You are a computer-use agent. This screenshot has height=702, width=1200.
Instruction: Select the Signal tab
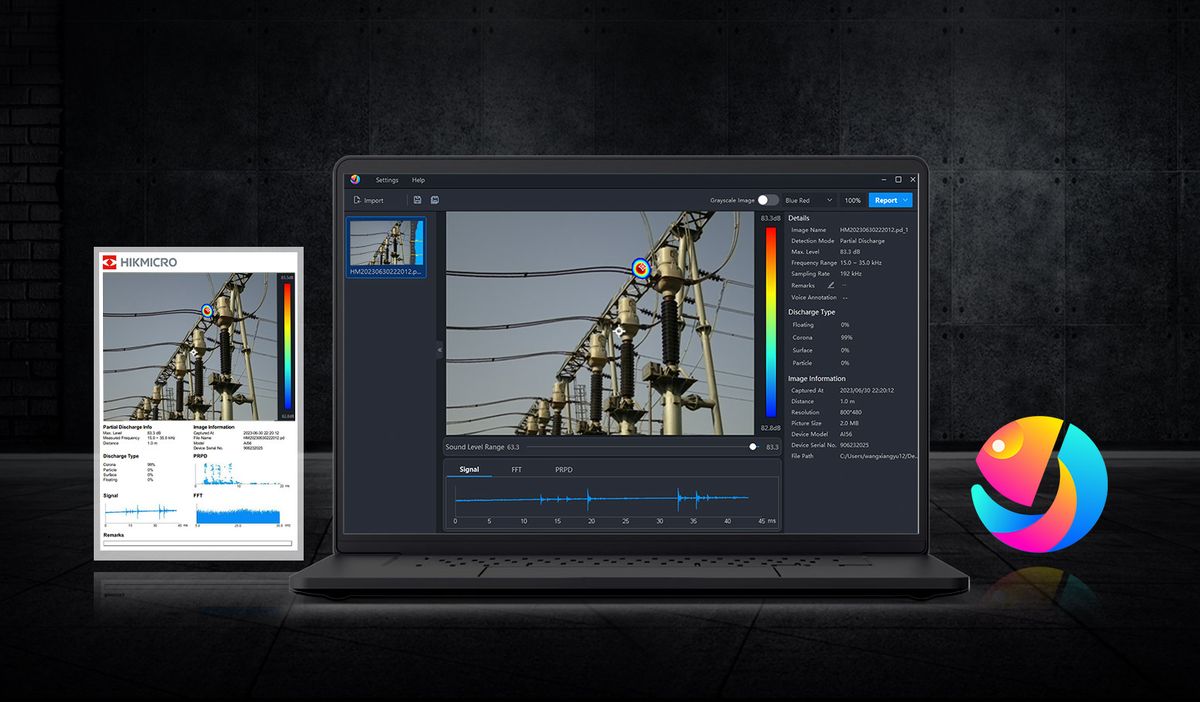tap(468, 469)
